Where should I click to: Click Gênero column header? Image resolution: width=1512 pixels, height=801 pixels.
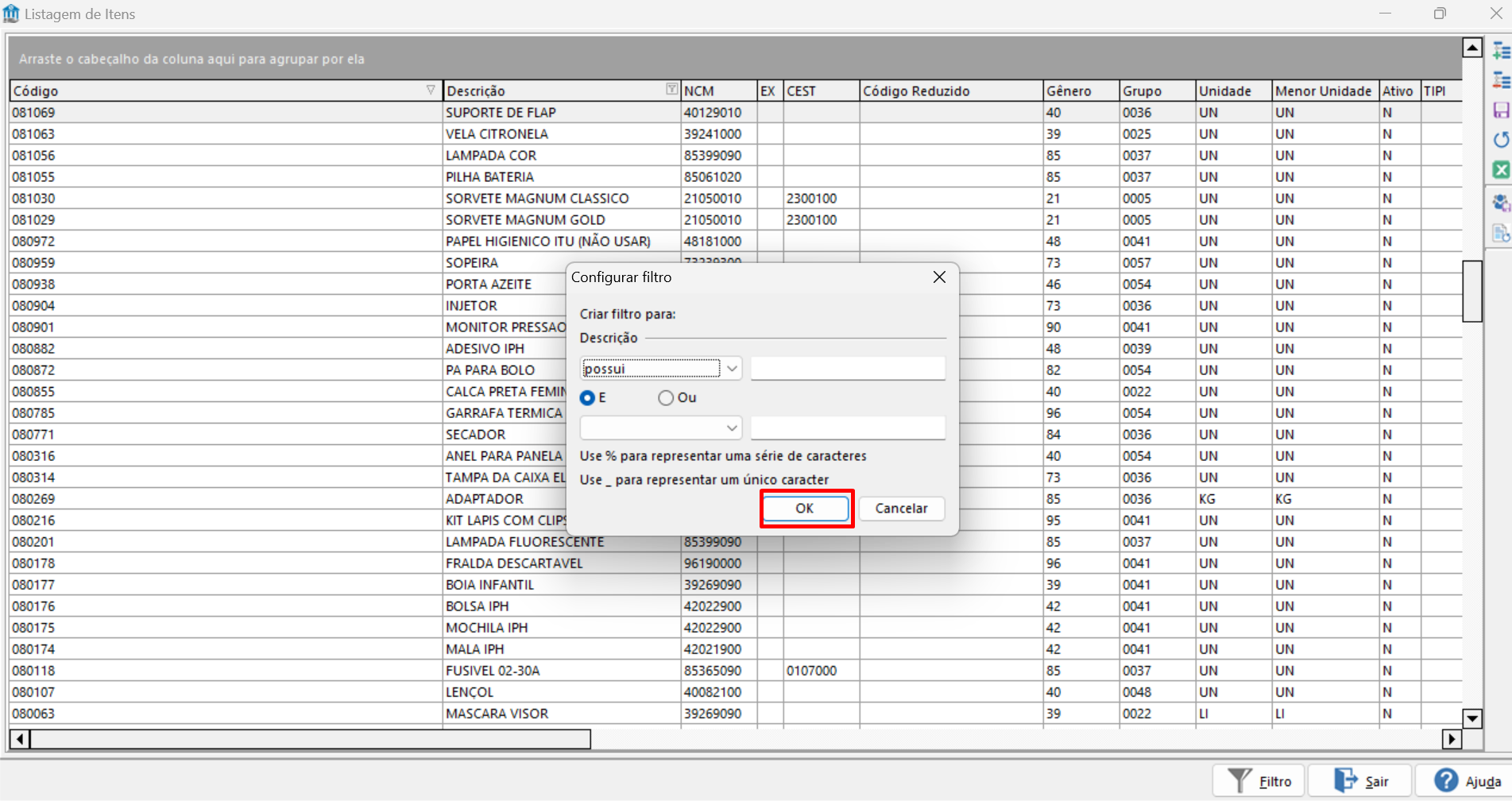pyautogui.click(x=1081, y=91)
